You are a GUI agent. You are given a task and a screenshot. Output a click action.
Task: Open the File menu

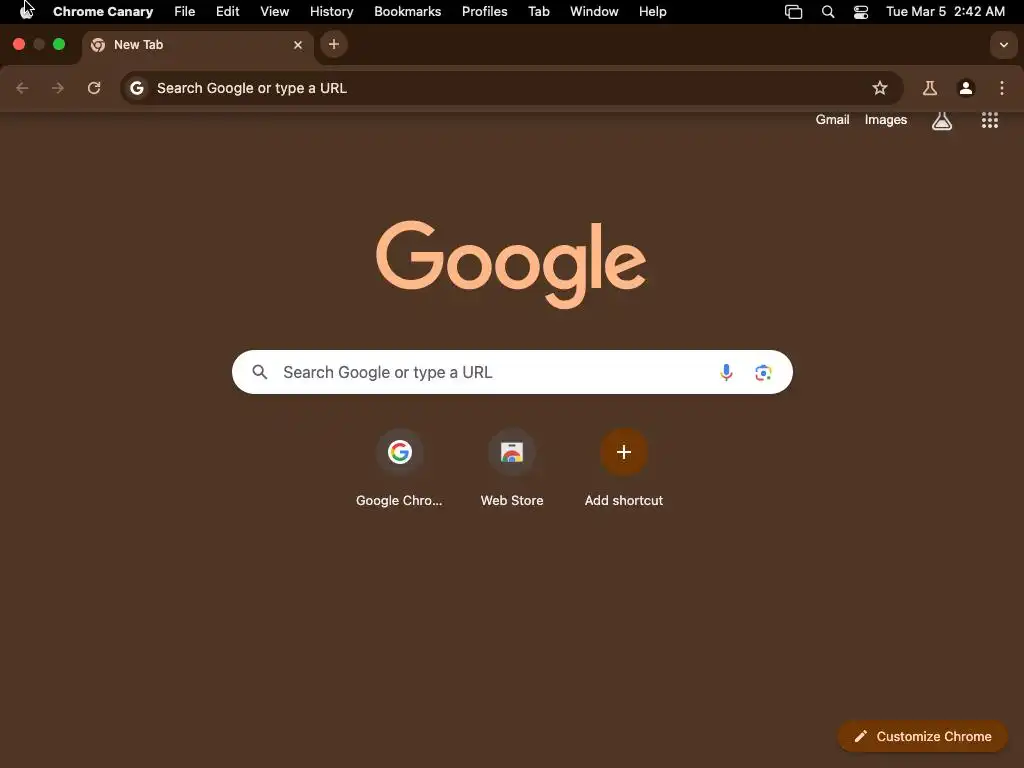184,11
